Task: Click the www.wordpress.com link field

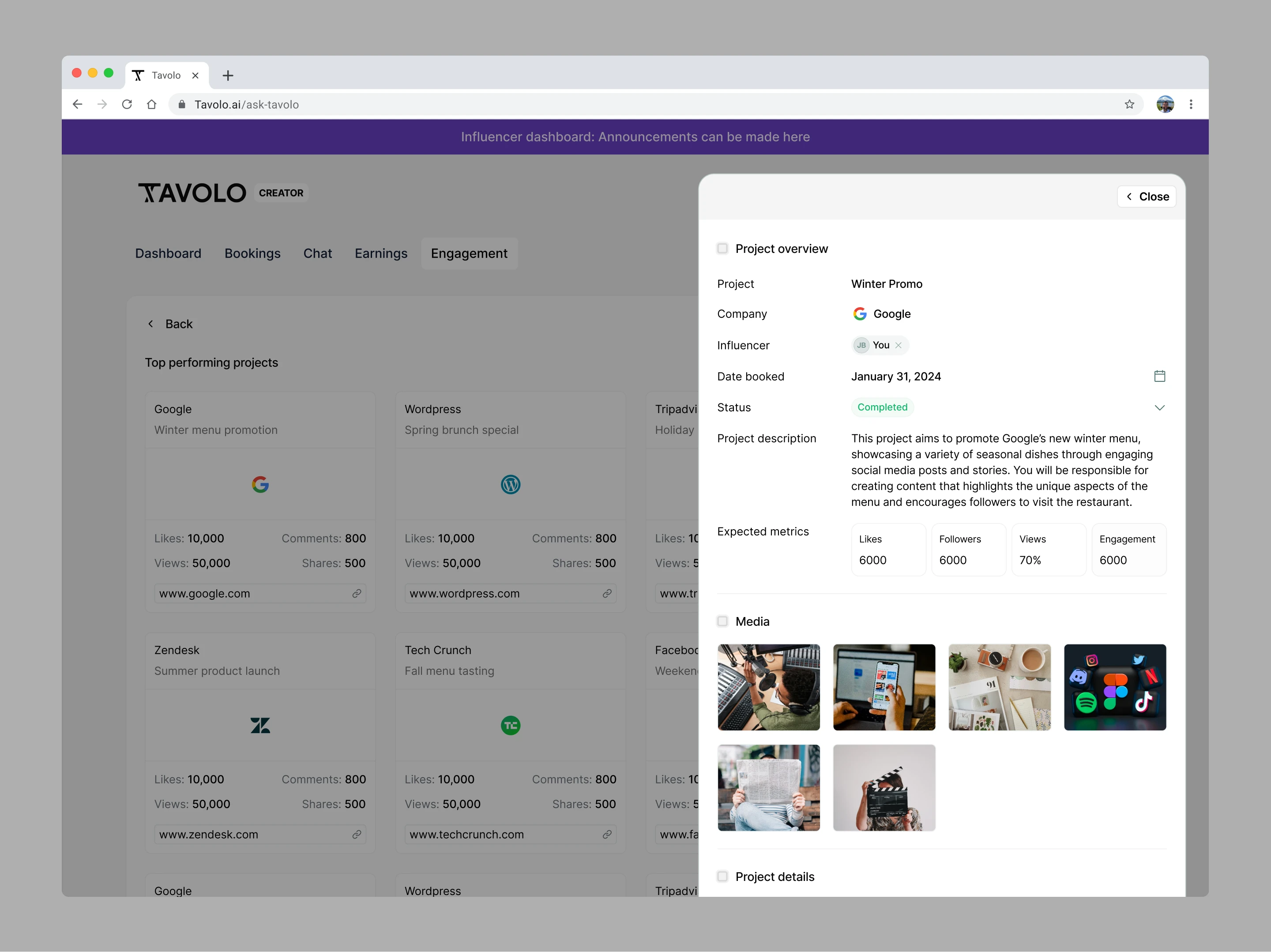Action: [x=510, y=594]
